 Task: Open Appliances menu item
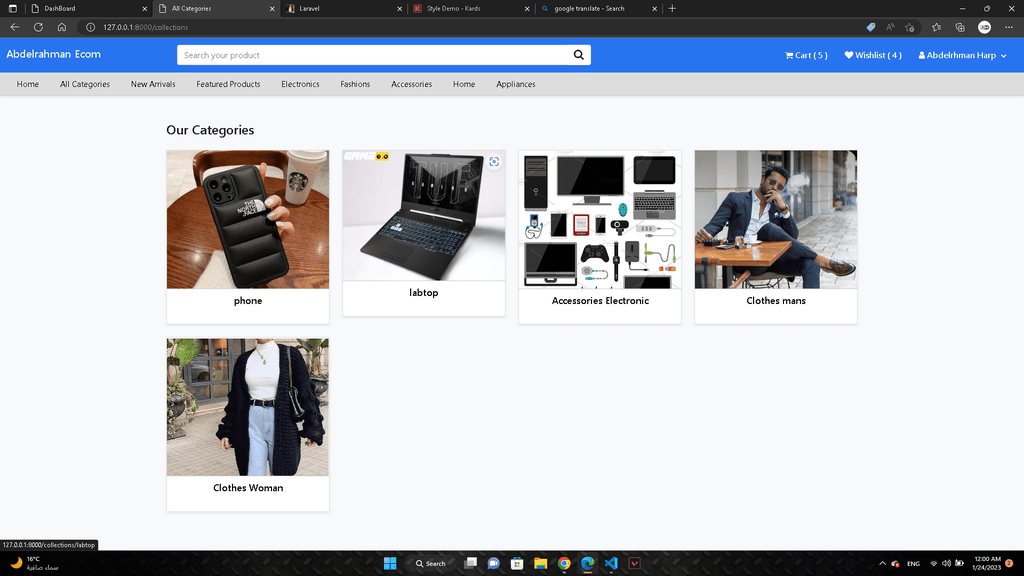515,84
